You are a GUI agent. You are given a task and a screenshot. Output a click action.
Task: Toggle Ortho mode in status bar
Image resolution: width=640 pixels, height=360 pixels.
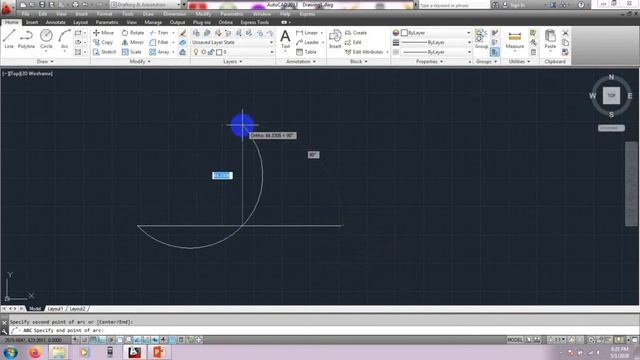click(x=102, y=340)
